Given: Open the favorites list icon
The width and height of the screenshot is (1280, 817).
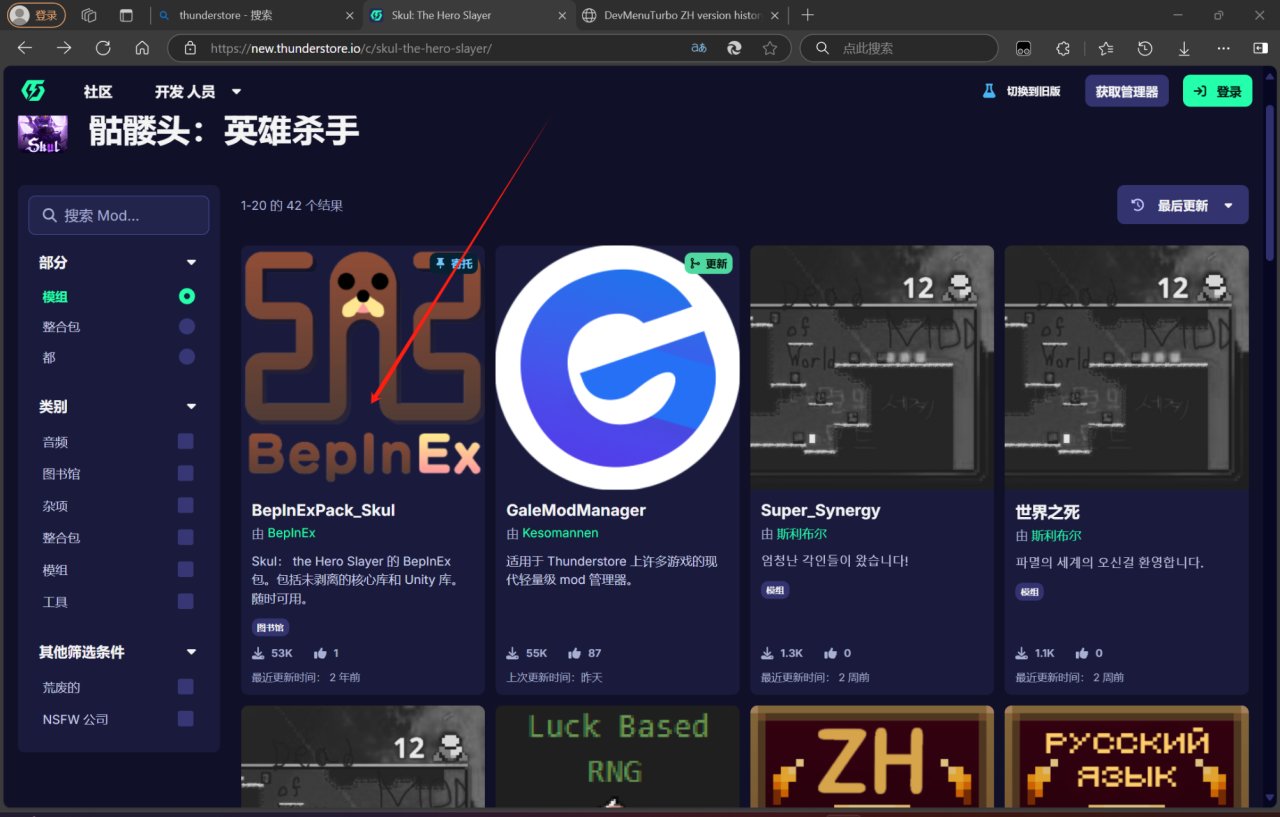Looking at the screenshot, I should pos(1105,48).
